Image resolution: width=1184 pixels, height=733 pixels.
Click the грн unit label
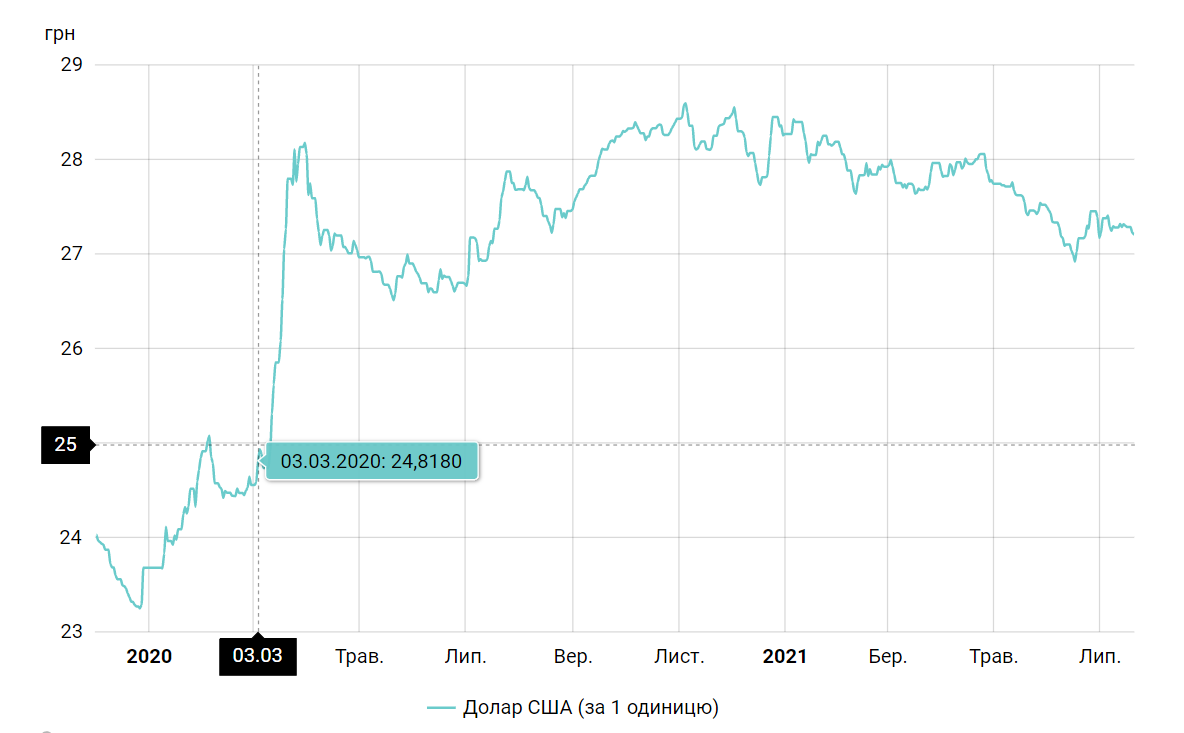pos(60,33)
